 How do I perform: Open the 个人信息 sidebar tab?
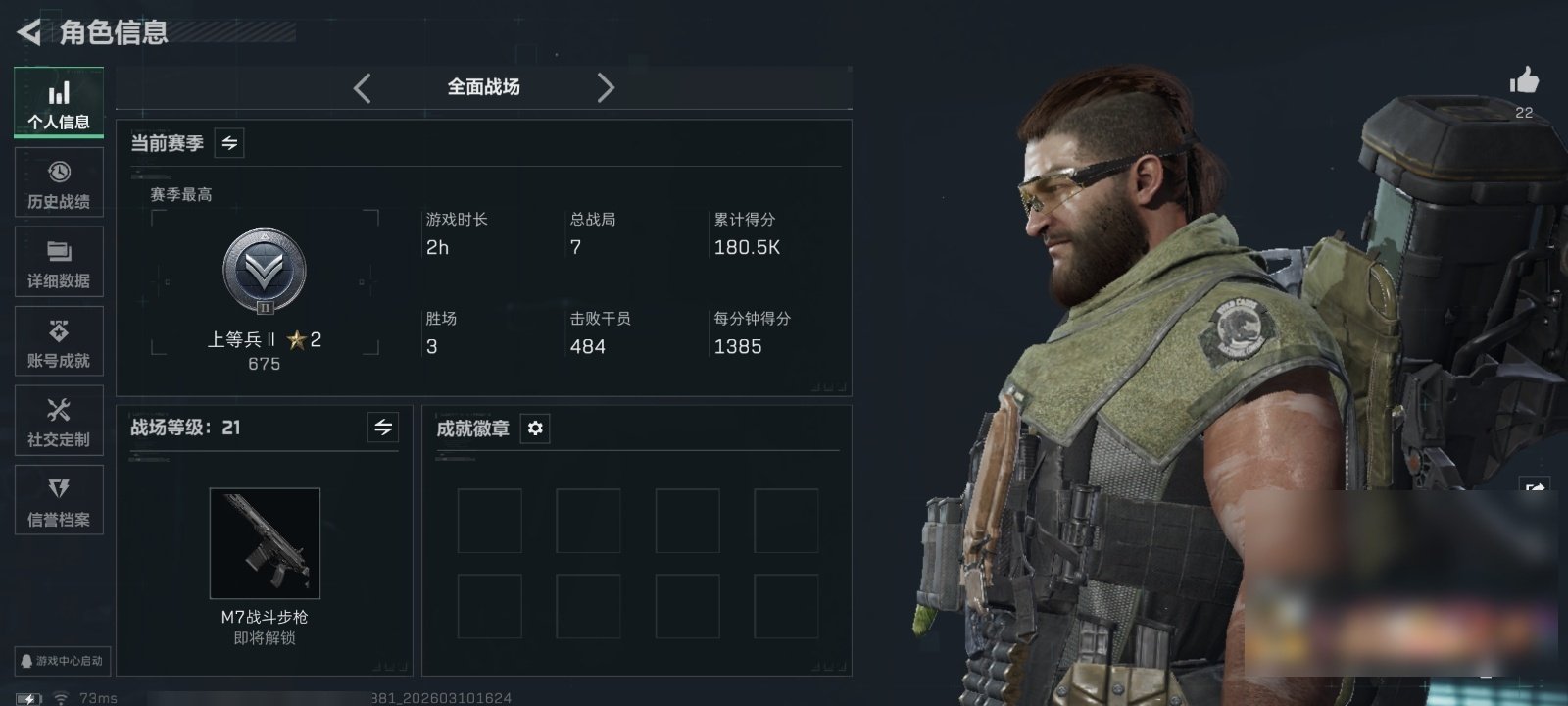point(59,103)
